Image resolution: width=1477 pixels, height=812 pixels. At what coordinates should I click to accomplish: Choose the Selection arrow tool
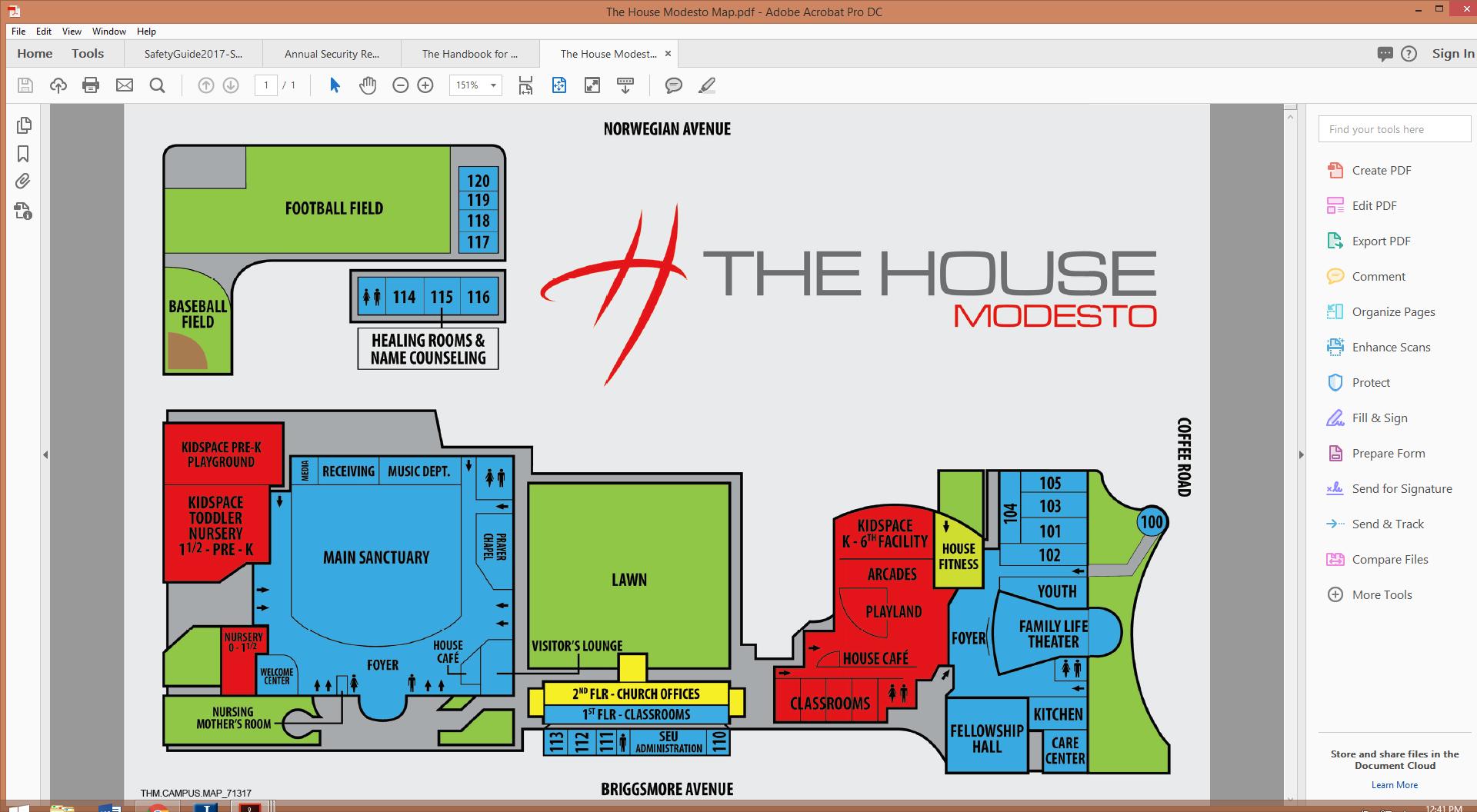pos(335,85)
